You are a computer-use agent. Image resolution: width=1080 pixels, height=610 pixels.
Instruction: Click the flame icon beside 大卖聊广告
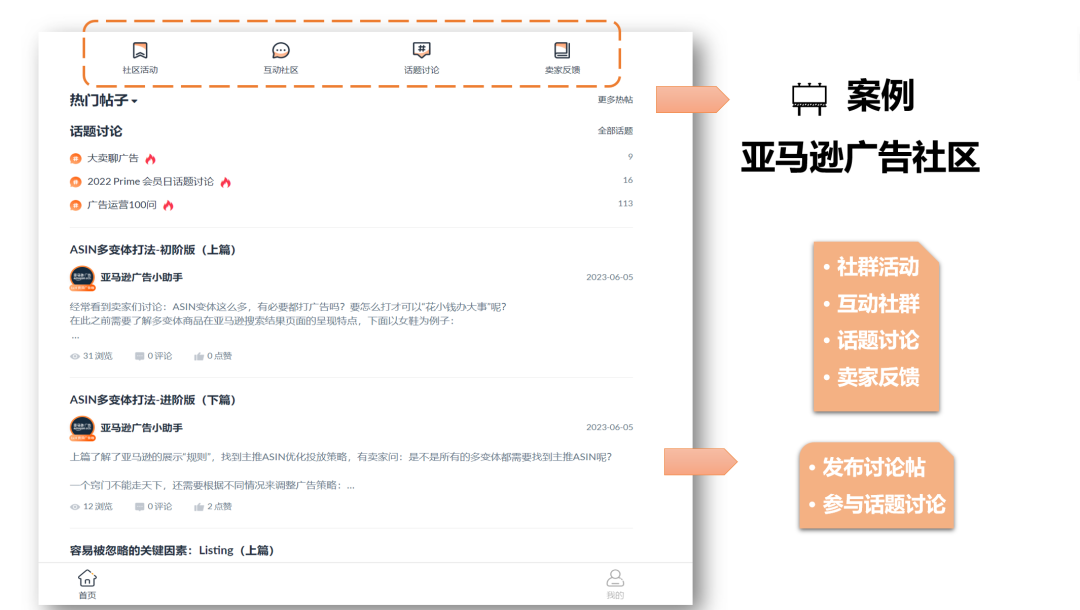coord(150,158)
